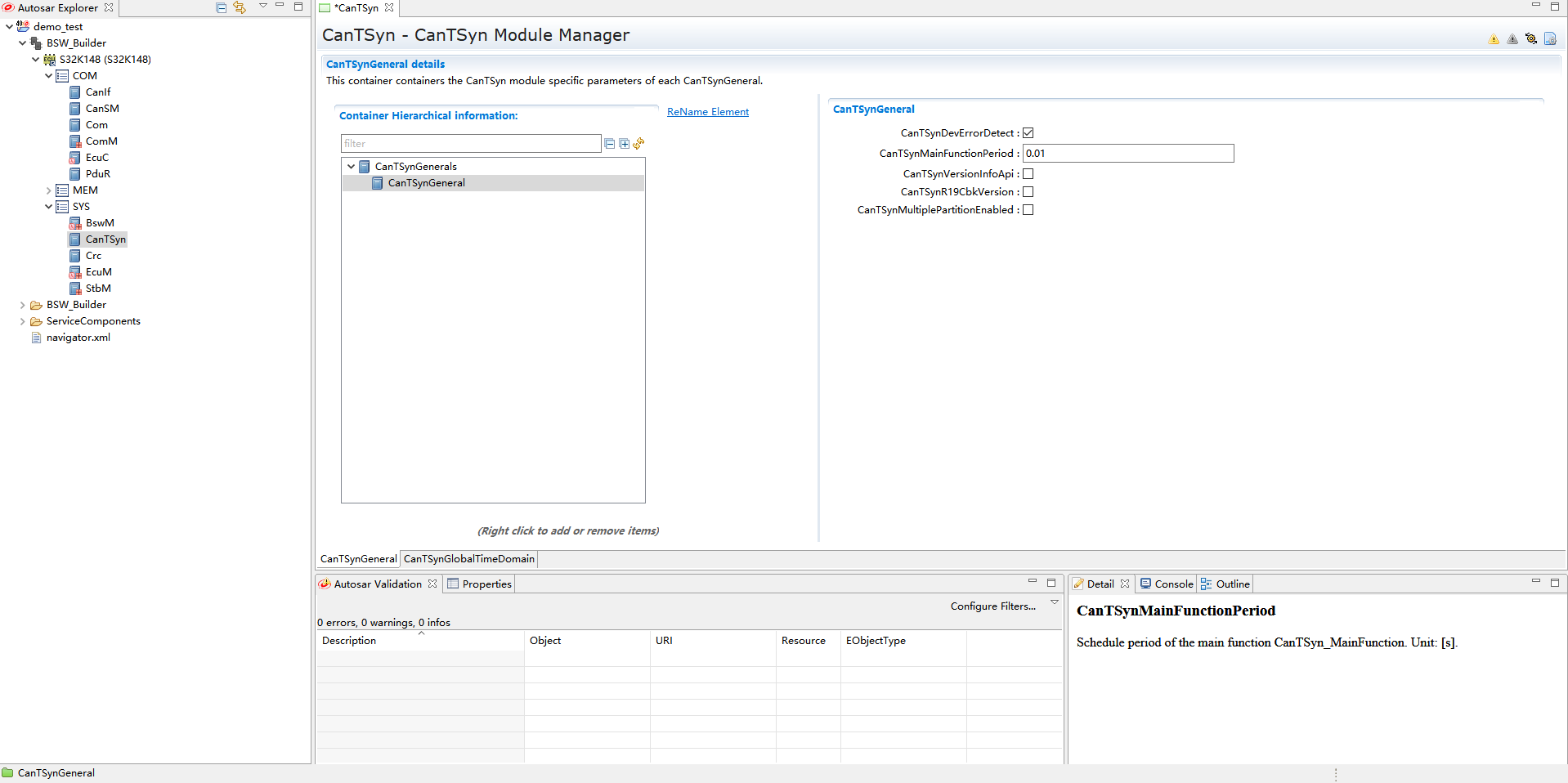The height and width of the screenshot is (783, 1568).
Task: Click the CanTSynMainFunctionPeriod input field
Action: (x=1128, y=154)
